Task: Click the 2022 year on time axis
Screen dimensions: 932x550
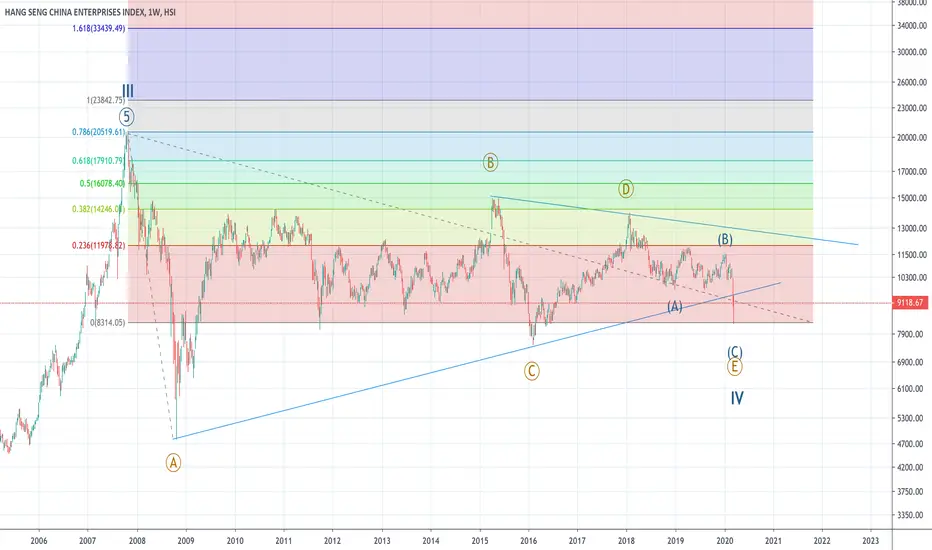Action: click(x=822, y=540)
